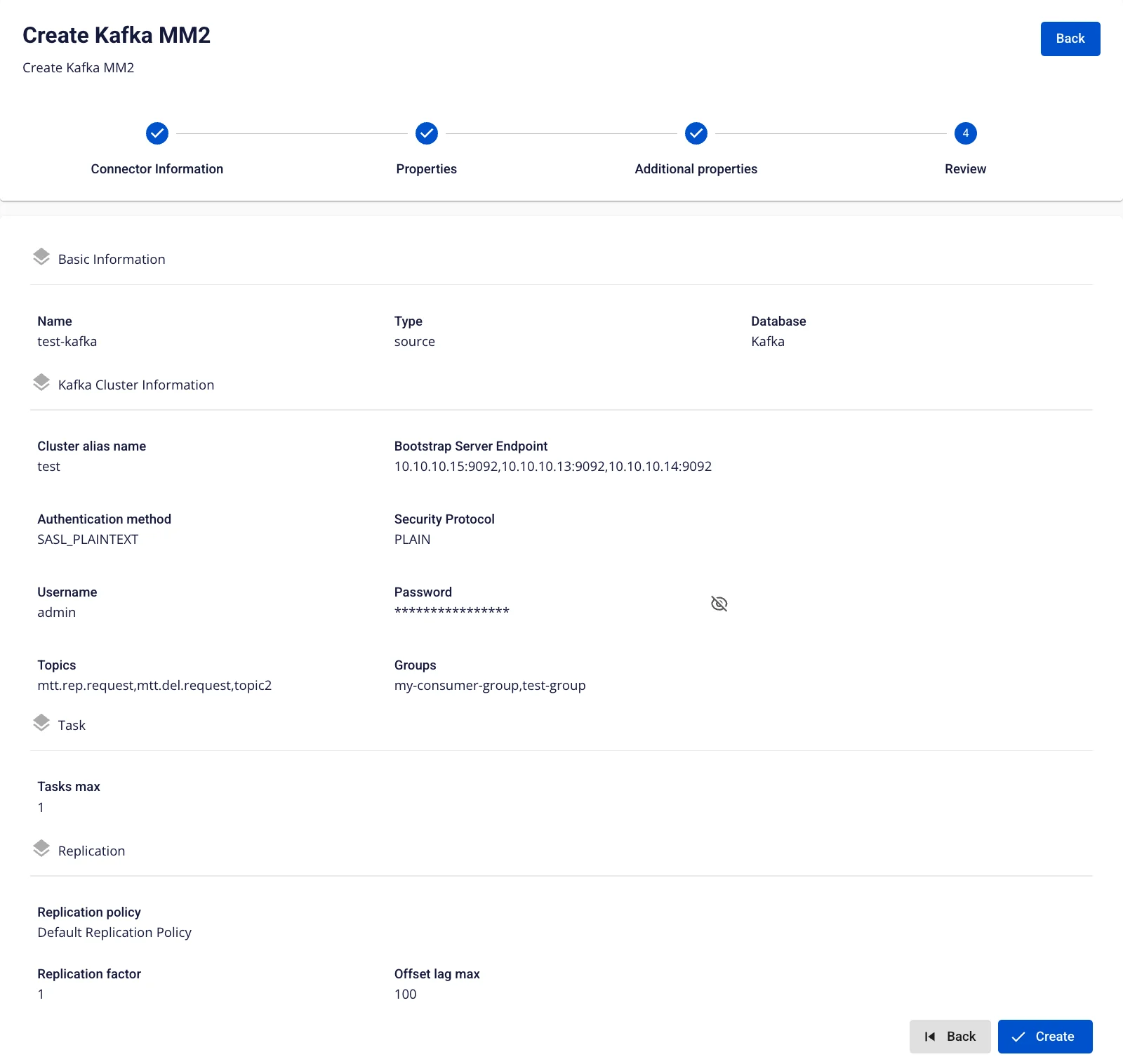
Task: Click the Replication section layers icon
Action: [x=41, y=849]
